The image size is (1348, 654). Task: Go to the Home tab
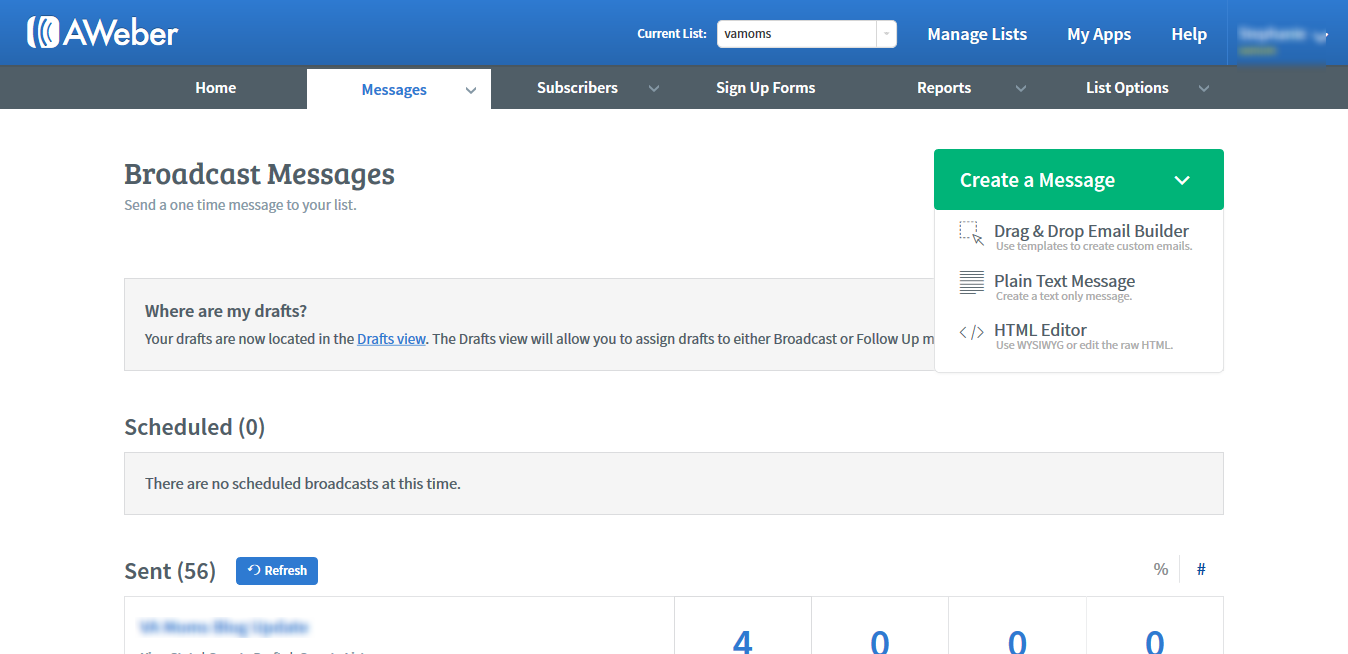click(x=215, y=88)
